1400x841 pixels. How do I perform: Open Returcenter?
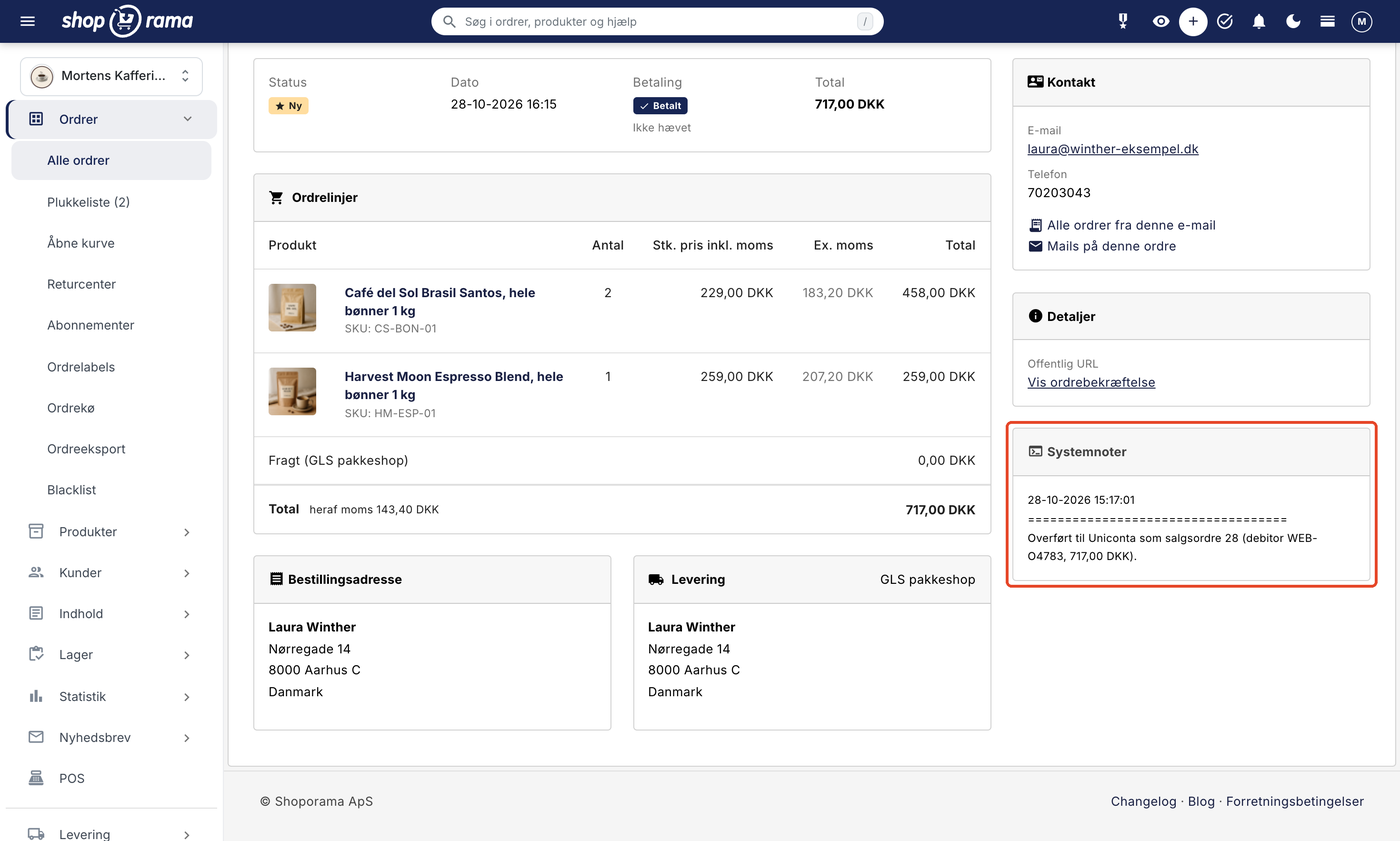click(81, 284)
